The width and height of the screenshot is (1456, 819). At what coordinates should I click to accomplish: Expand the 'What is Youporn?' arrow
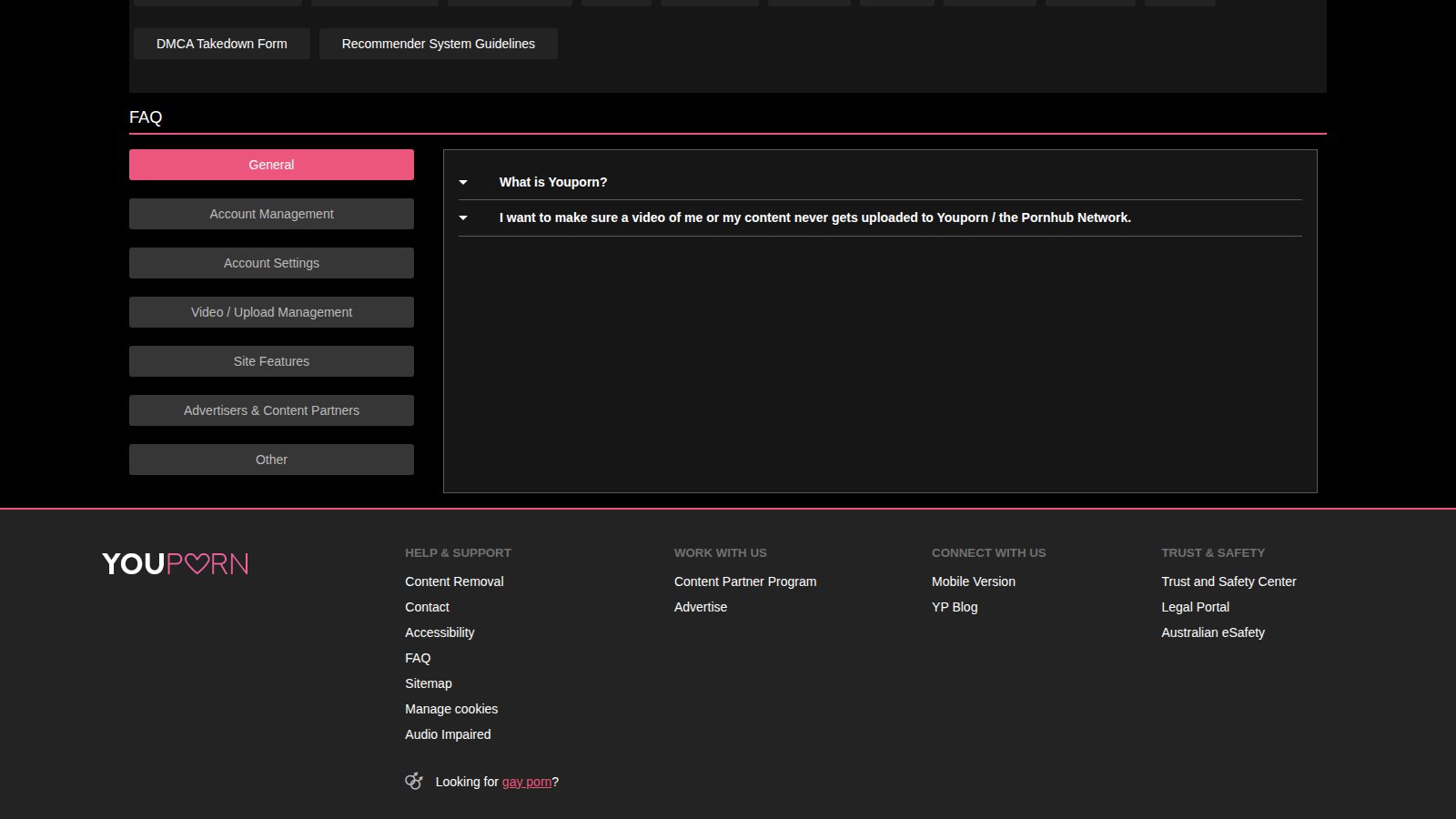[463, 182]
